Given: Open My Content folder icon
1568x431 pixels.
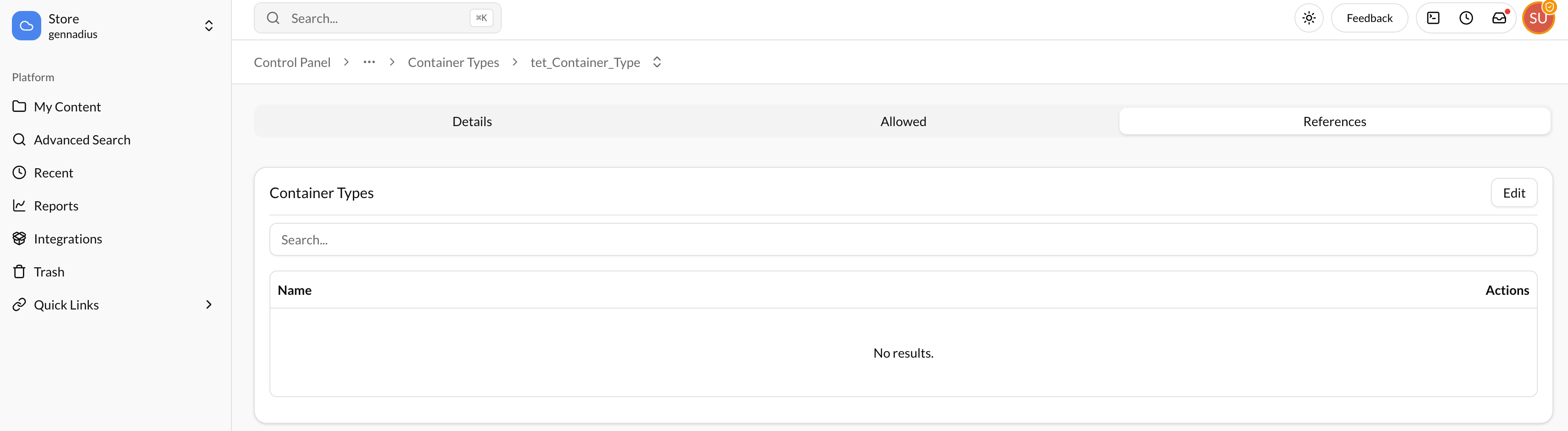Looking at the screenshot, I should click(20, 106).
